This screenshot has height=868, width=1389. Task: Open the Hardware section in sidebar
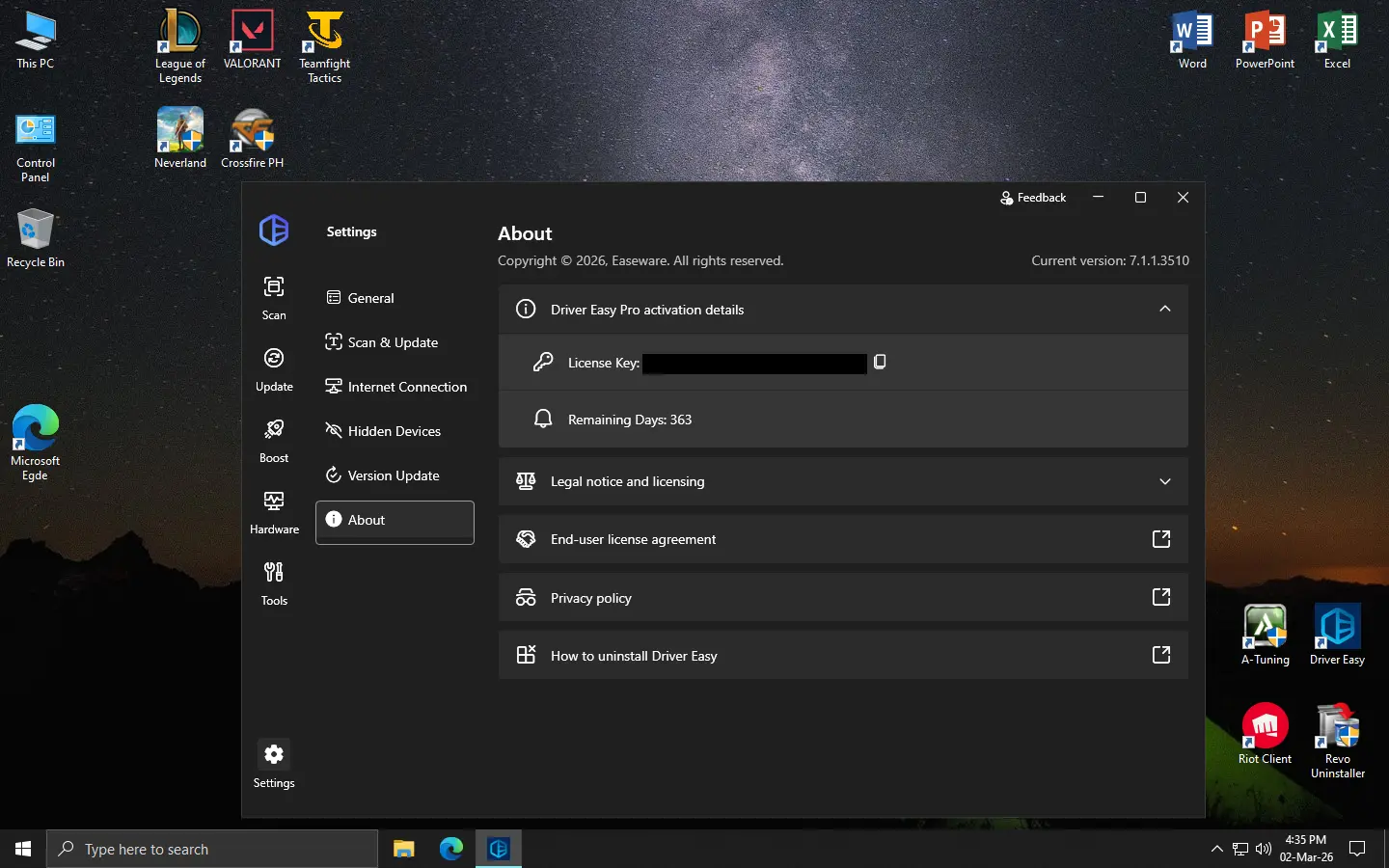point(274,512)
